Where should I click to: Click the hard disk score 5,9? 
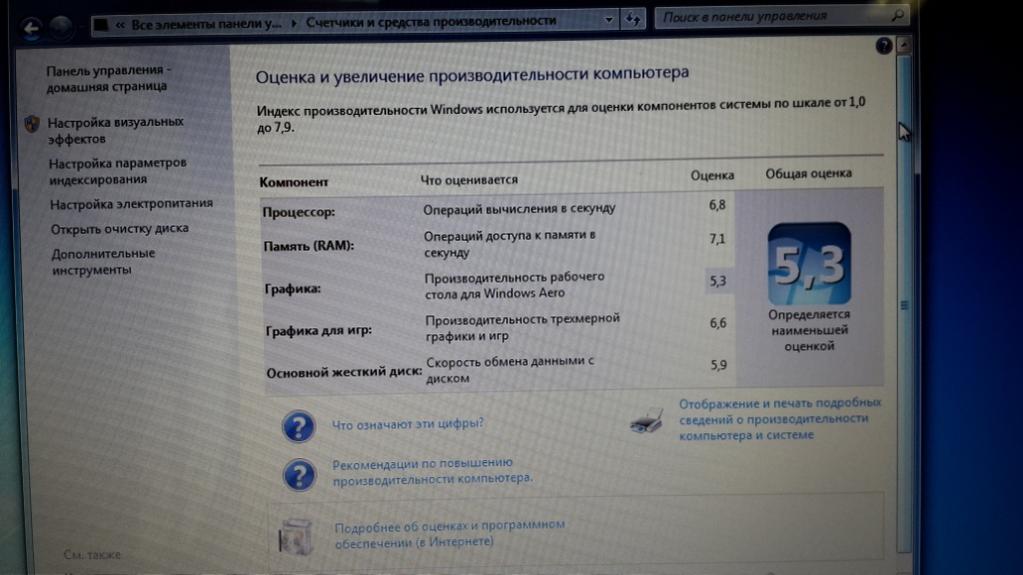pyautogui.click(x=718, y=365)
